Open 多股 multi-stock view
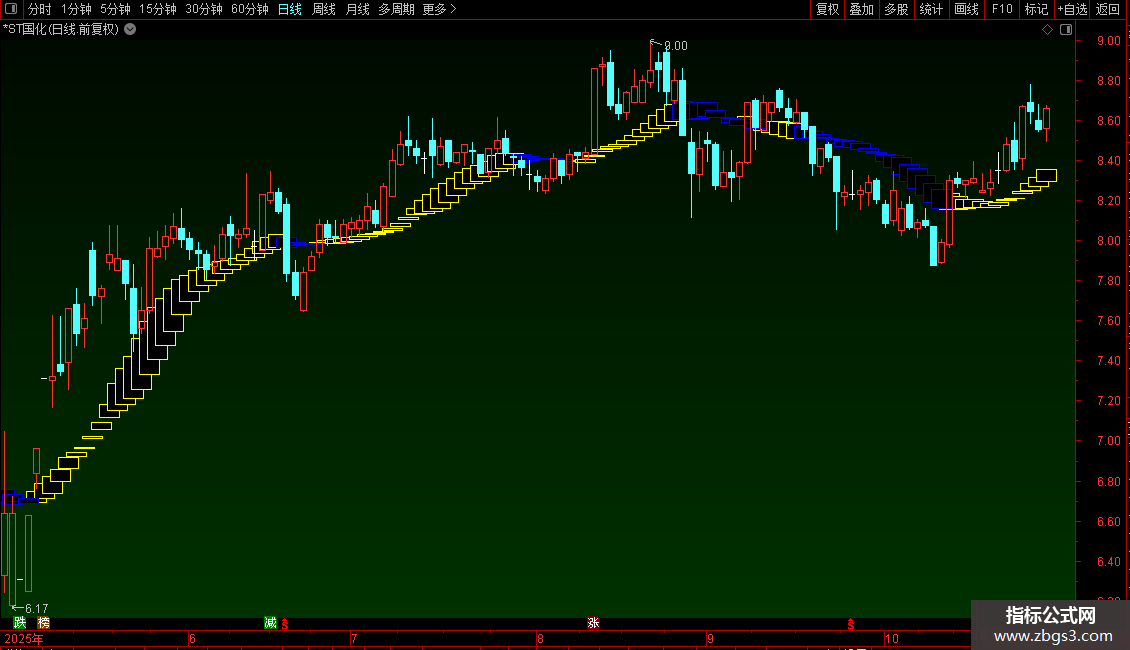 tap(897, 9)
